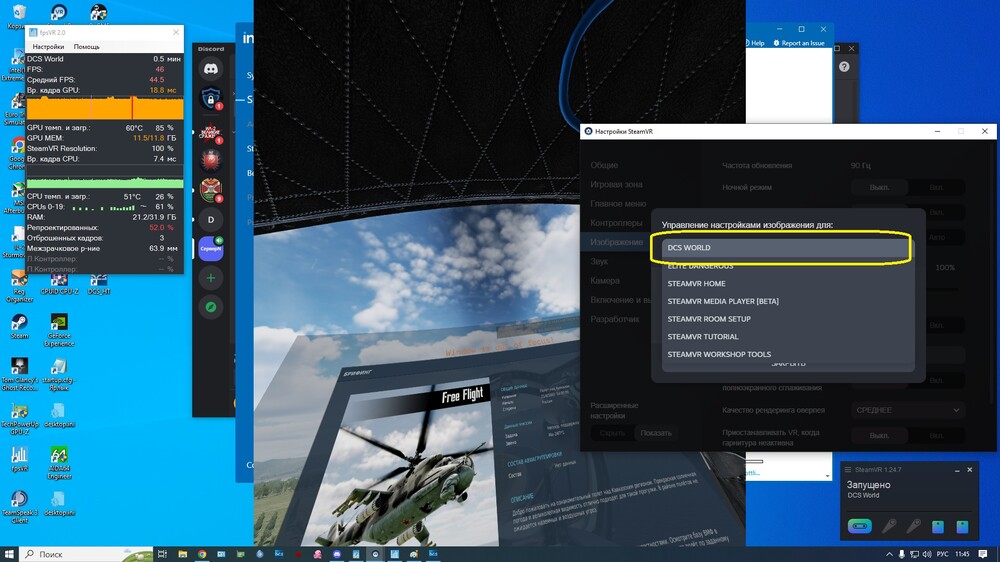Set pause VR when headset idle to Вкл.
This screenshot has height=562, width=1000.
tap(936, 436)
